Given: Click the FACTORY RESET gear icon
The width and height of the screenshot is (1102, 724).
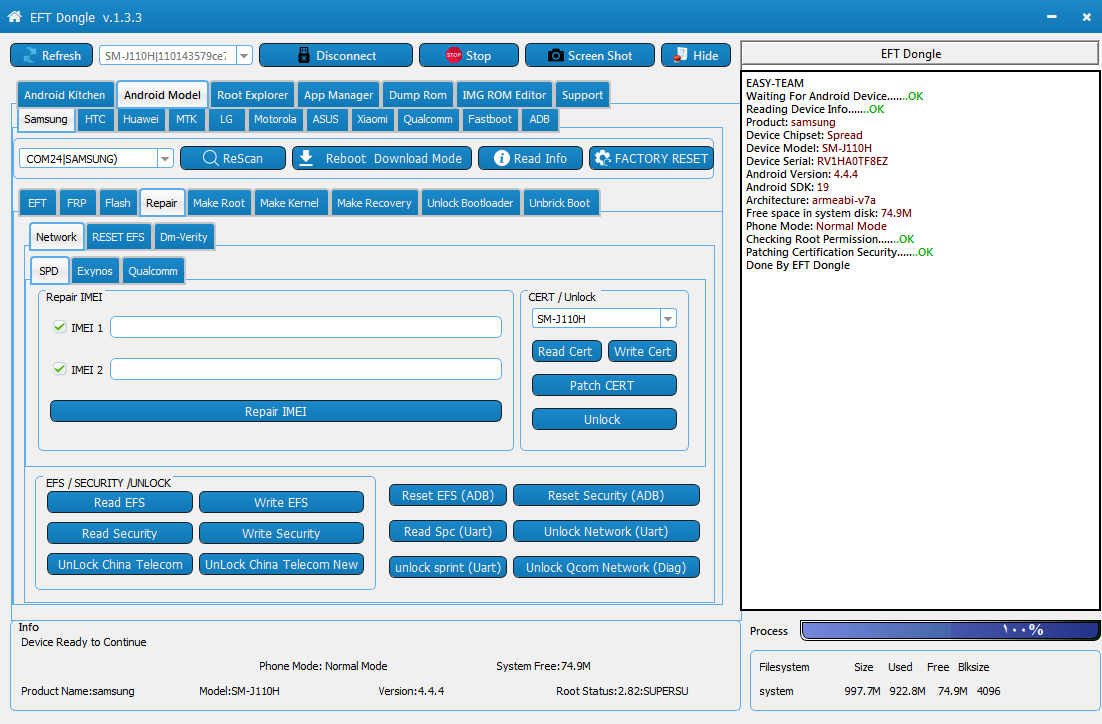Looking at the screenshot, I should [x=602, y=158].
